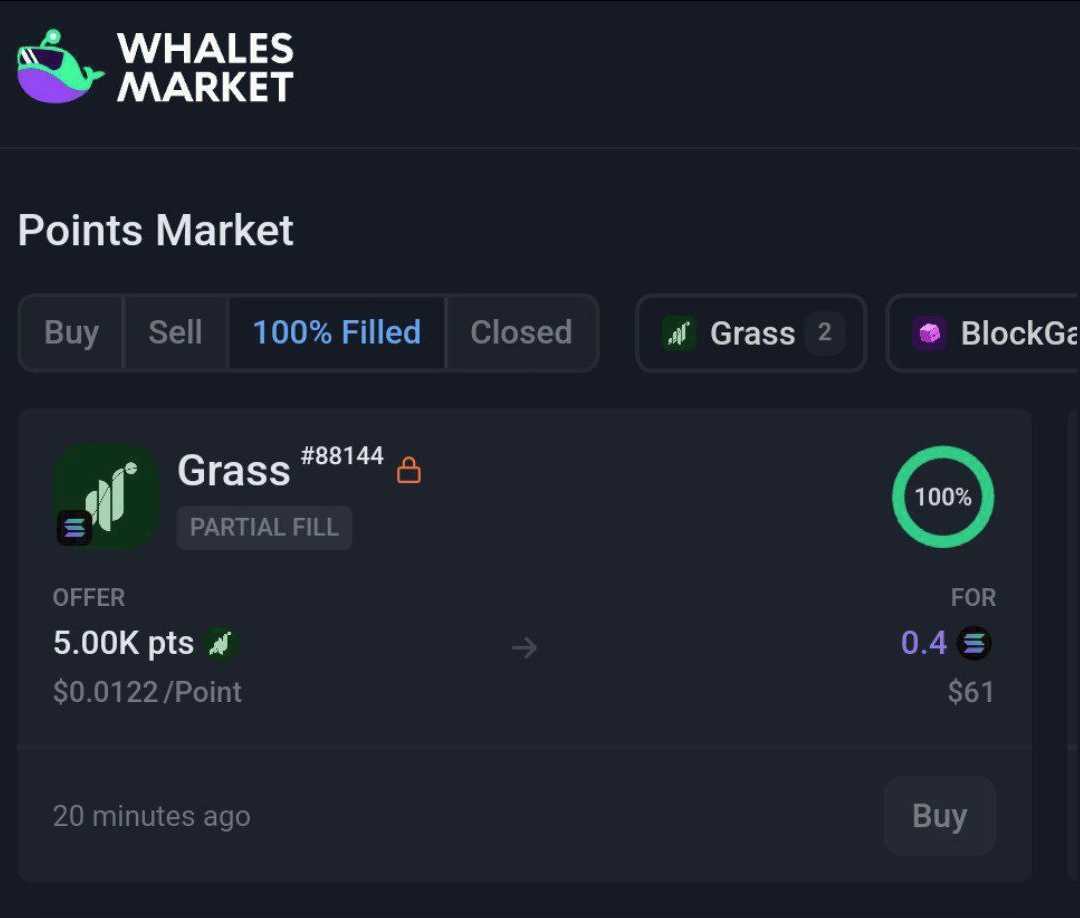The image size is (1080, 918).
Task: Click the "20 minutes ago" timestamp
Action: (x=151, y=816)
